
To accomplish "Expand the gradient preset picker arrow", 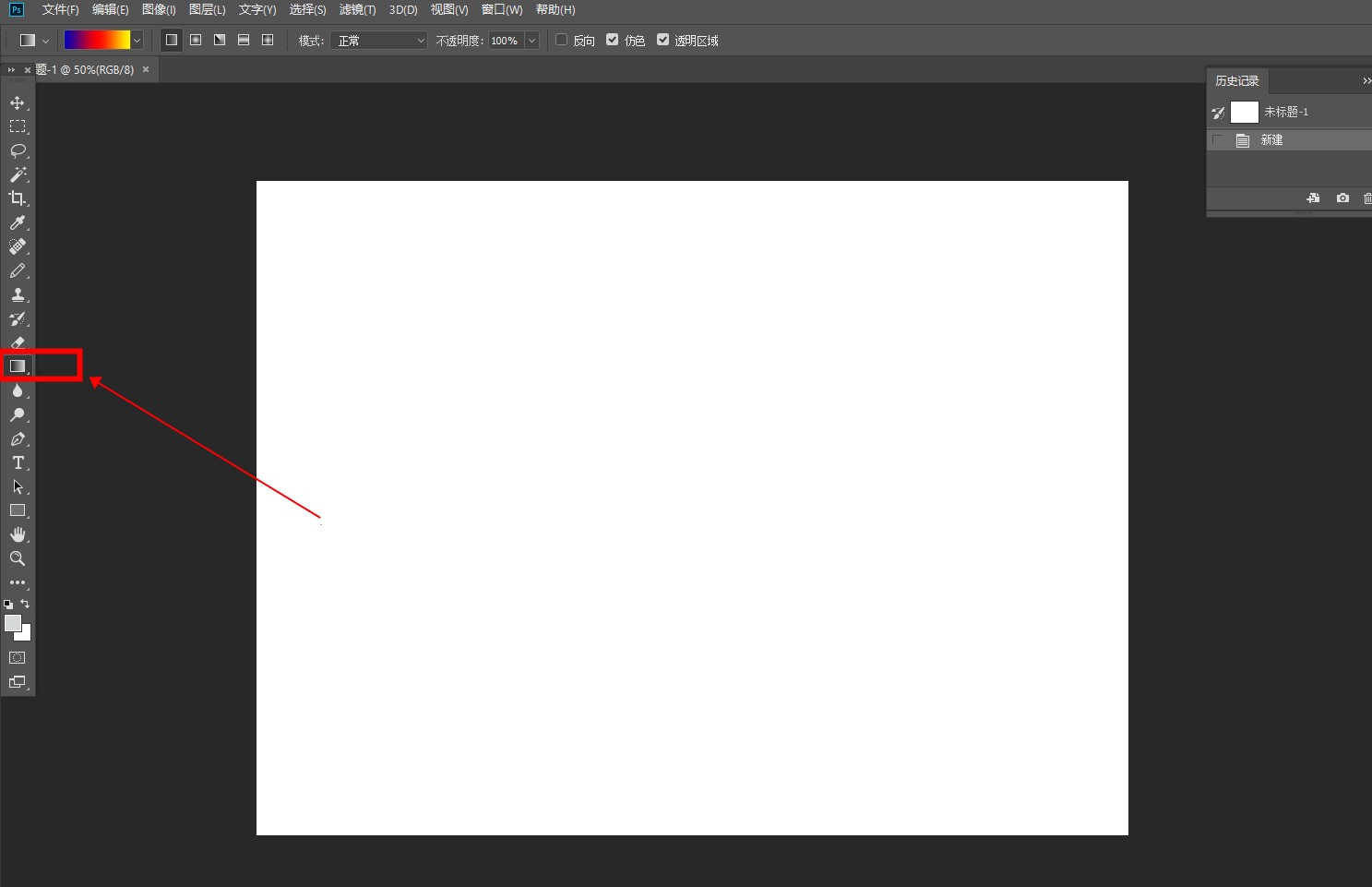I will (x=137, y=41).
